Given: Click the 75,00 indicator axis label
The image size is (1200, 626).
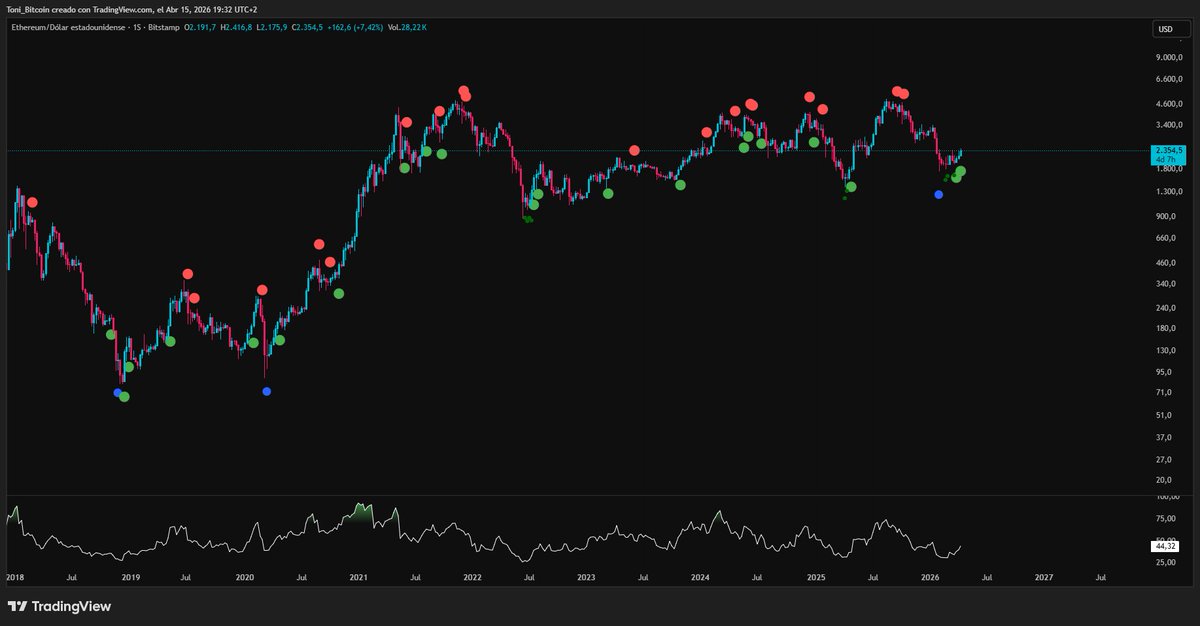Looking at the screenshot, I should (x=1165, y=519).
